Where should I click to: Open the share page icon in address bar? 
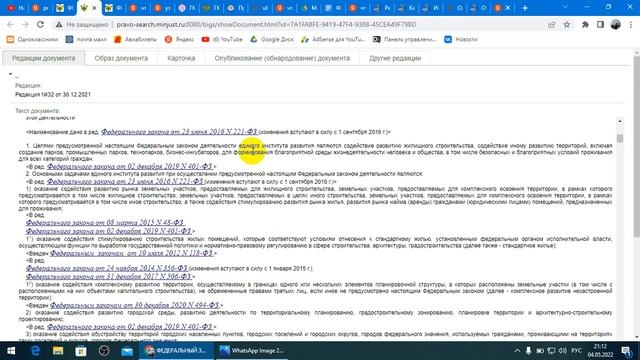[x=552, y=24]
